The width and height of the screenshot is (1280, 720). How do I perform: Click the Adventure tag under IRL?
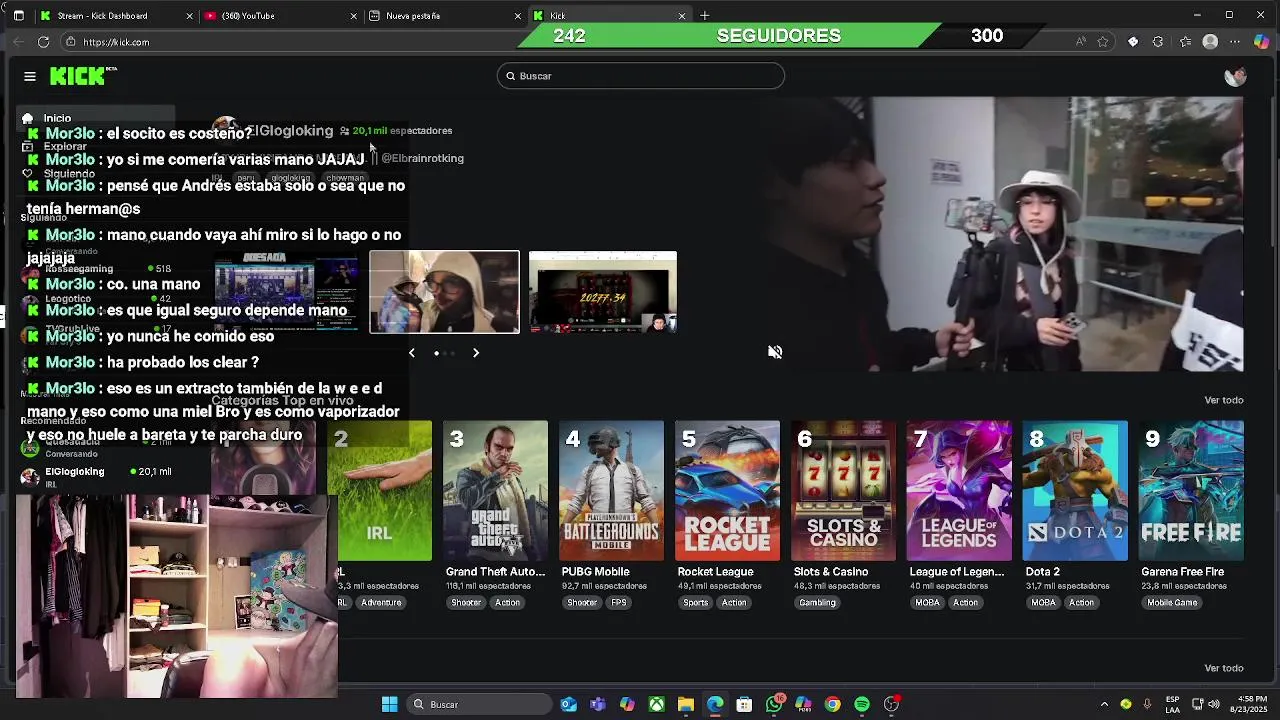(381, 603)
